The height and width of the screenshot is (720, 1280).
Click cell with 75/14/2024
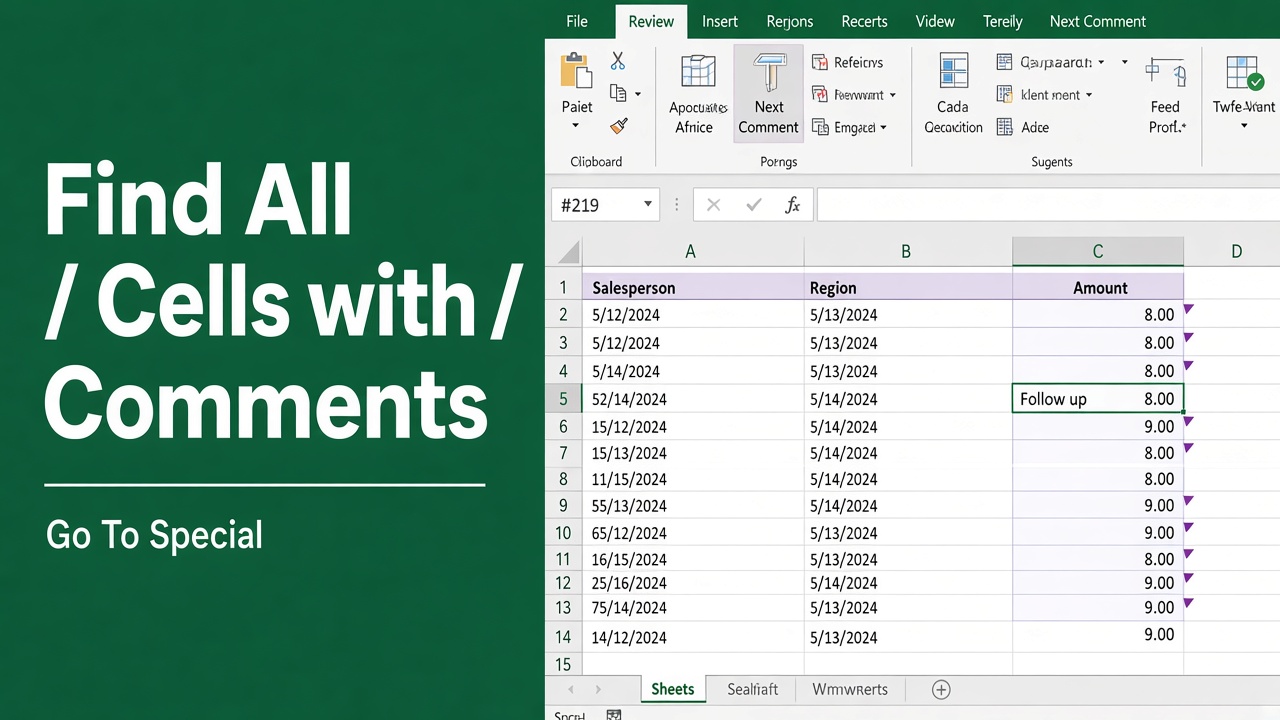[692, 608]
